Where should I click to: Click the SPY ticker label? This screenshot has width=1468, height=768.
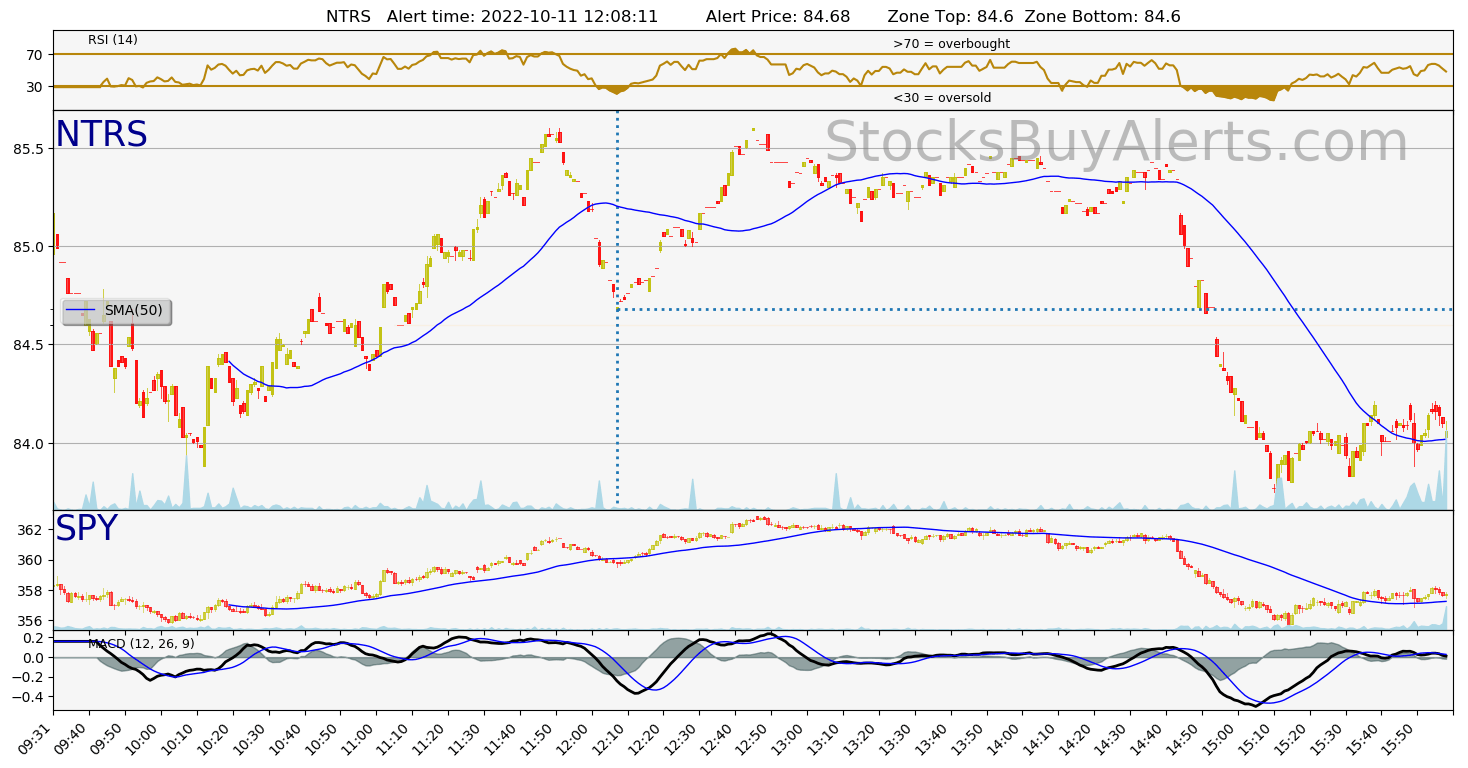[x=86, y=529]
